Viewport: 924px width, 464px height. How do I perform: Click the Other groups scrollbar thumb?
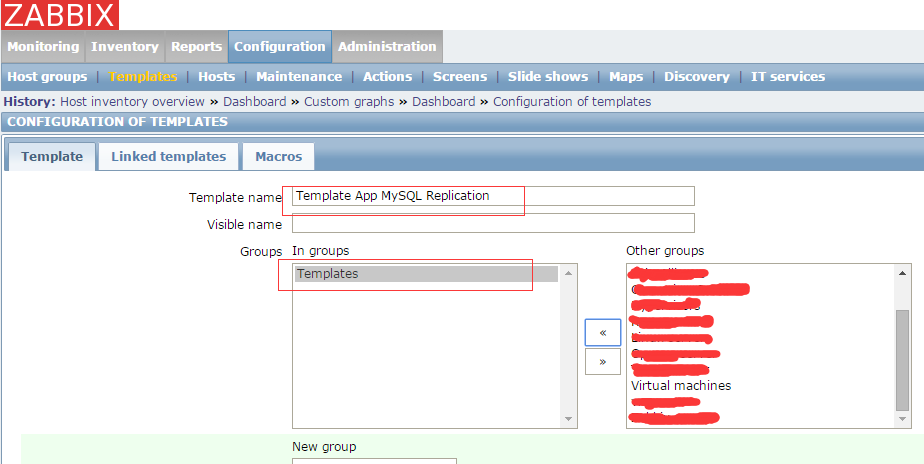[902, 360]
